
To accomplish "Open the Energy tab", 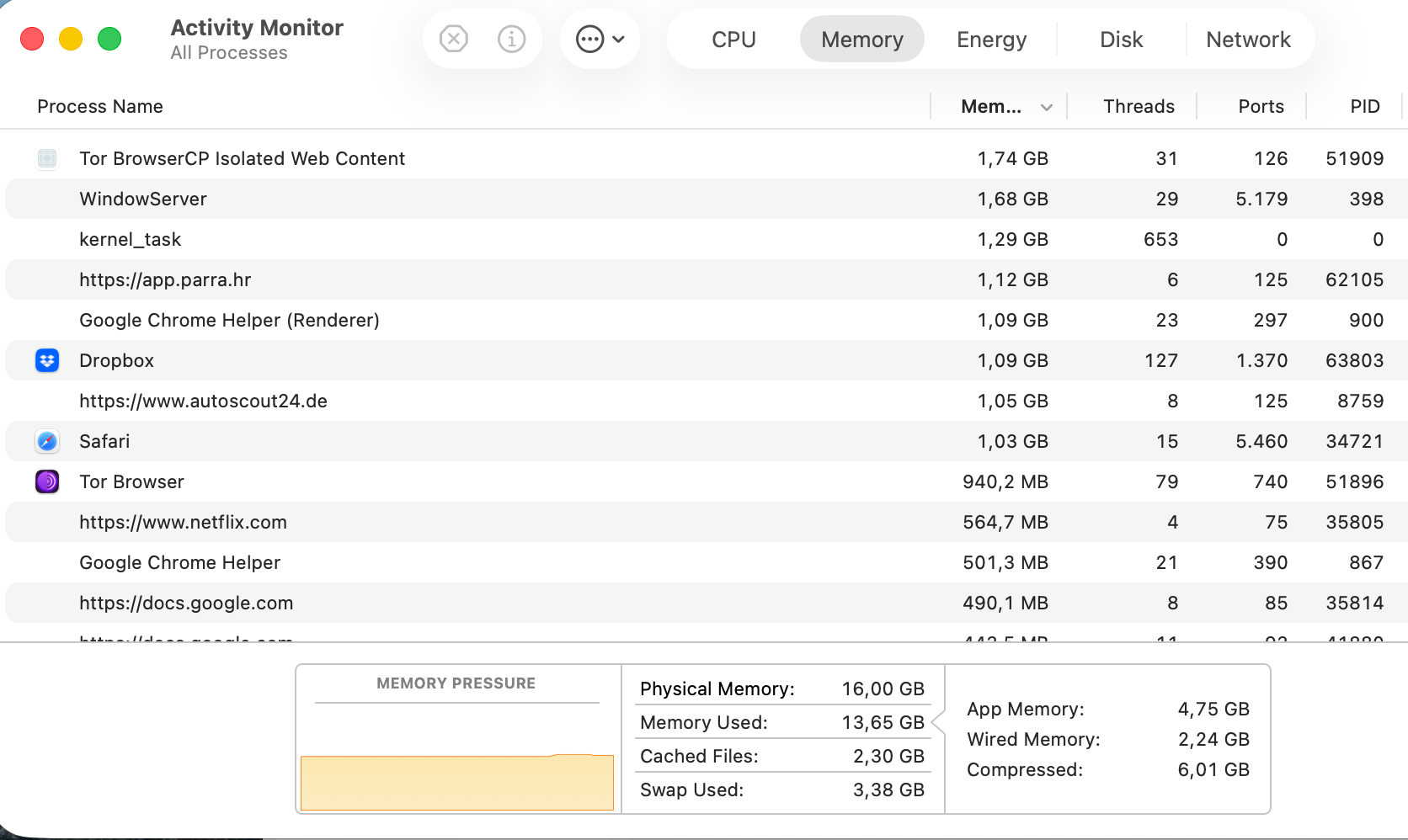I will pos(991,40).
